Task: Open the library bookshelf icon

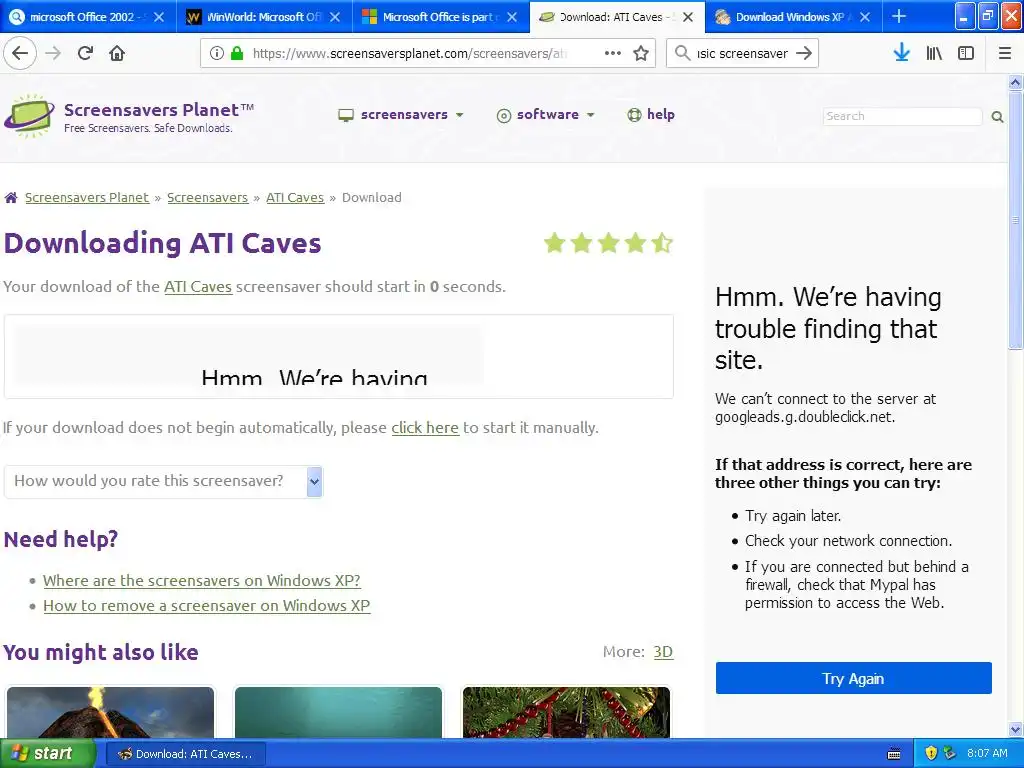Action: click(x=934, y=53)
